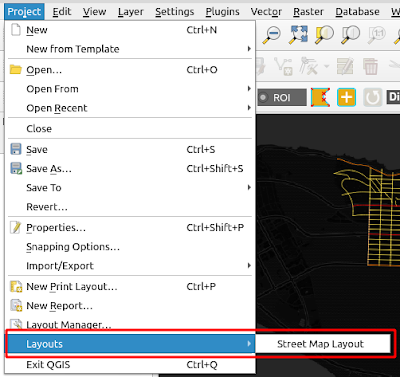
Task: Click the Zoom to Native Resolution icon
Action: click(376, 34)
